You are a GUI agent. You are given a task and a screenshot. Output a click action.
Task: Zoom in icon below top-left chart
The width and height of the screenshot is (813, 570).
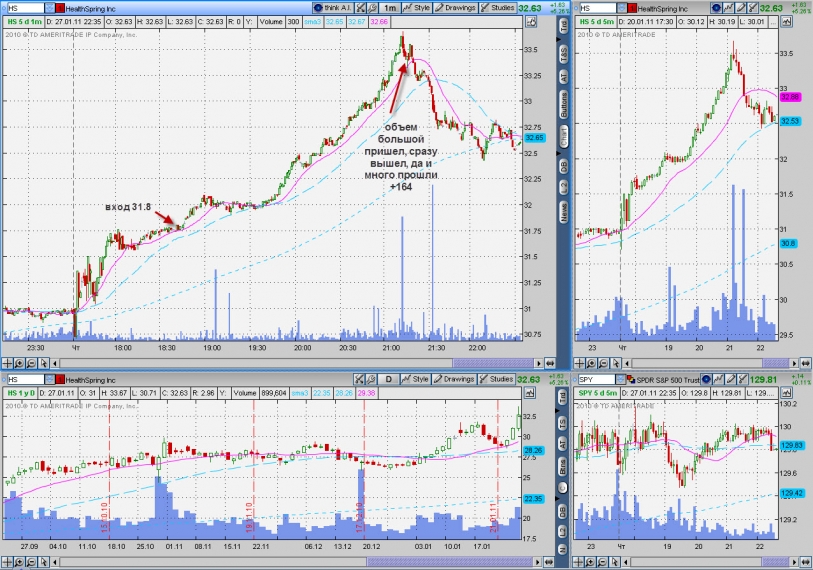pyautogui.click(x=19, y=363)
